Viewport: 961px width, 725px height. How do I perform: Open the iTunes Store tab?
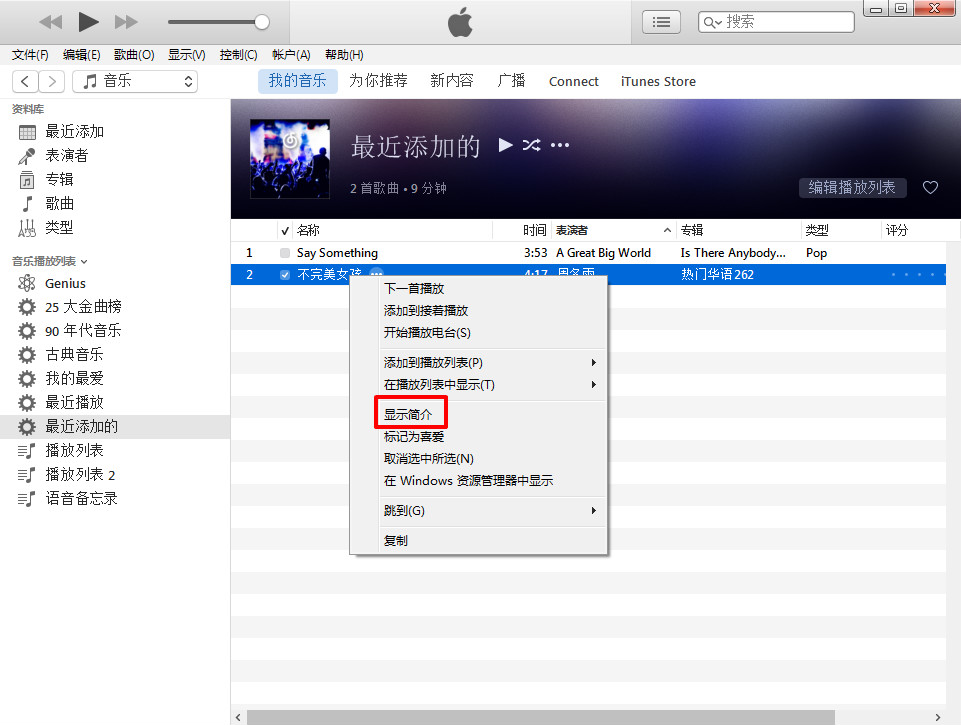(658, 82)
